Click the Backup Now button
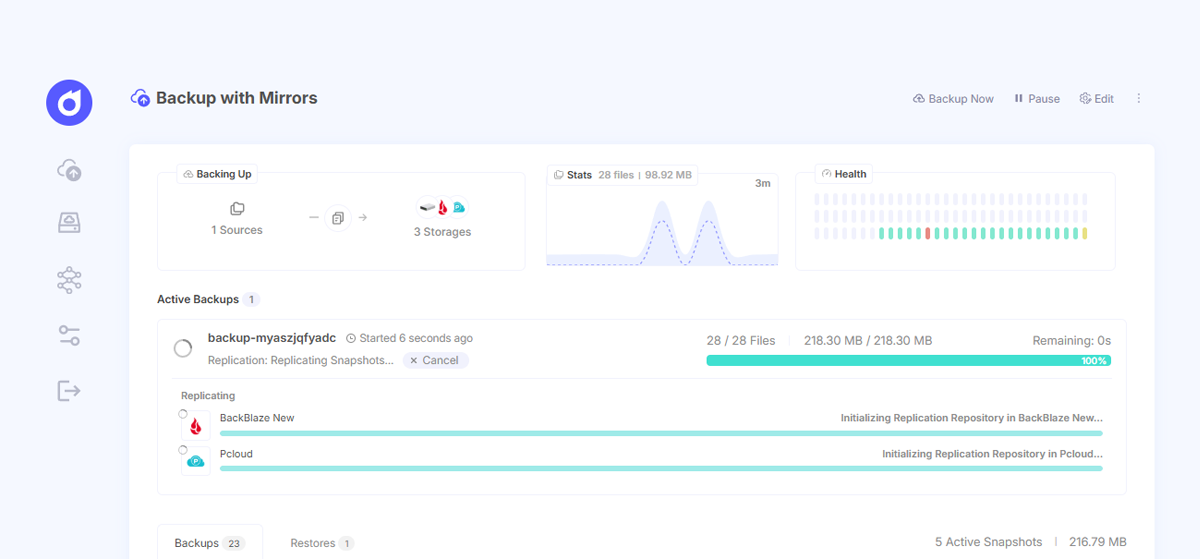The height and width of the screenshot is (559, 1200). pyautogui.click(x=953, y=99)
